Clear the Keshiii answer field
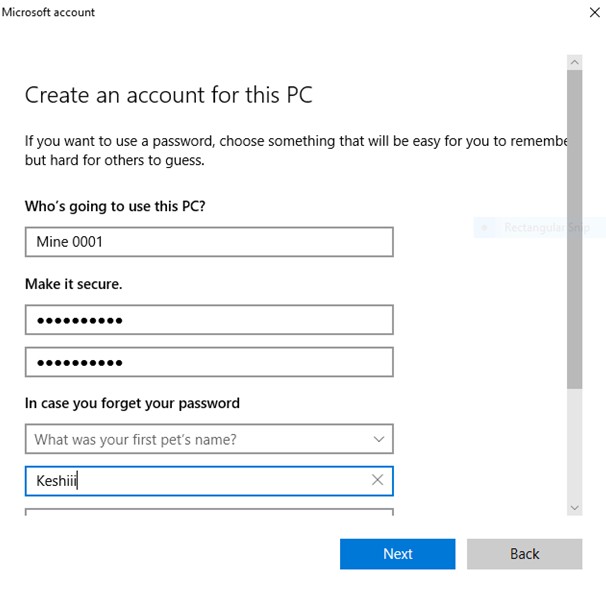The width and height of the screenshot is (606, 592). 377,480
